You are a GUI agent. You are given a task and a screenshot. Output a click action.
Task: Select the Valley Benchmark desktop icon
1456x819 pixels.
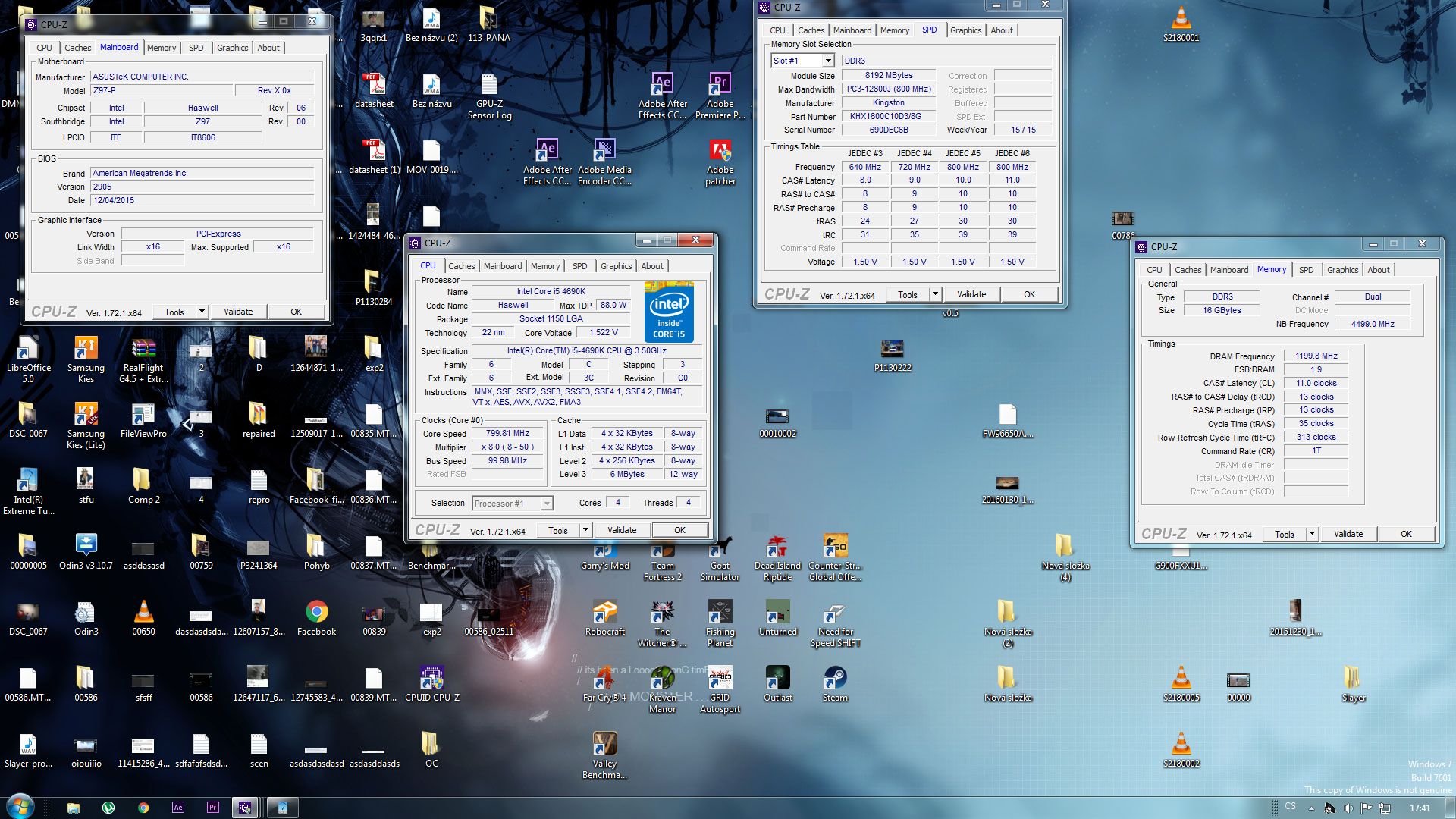point(604,755)
